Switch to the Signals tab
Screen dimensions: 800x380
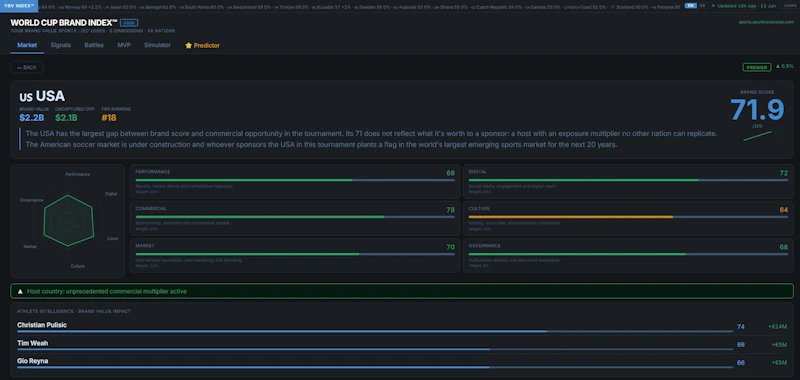pos(61,45)
